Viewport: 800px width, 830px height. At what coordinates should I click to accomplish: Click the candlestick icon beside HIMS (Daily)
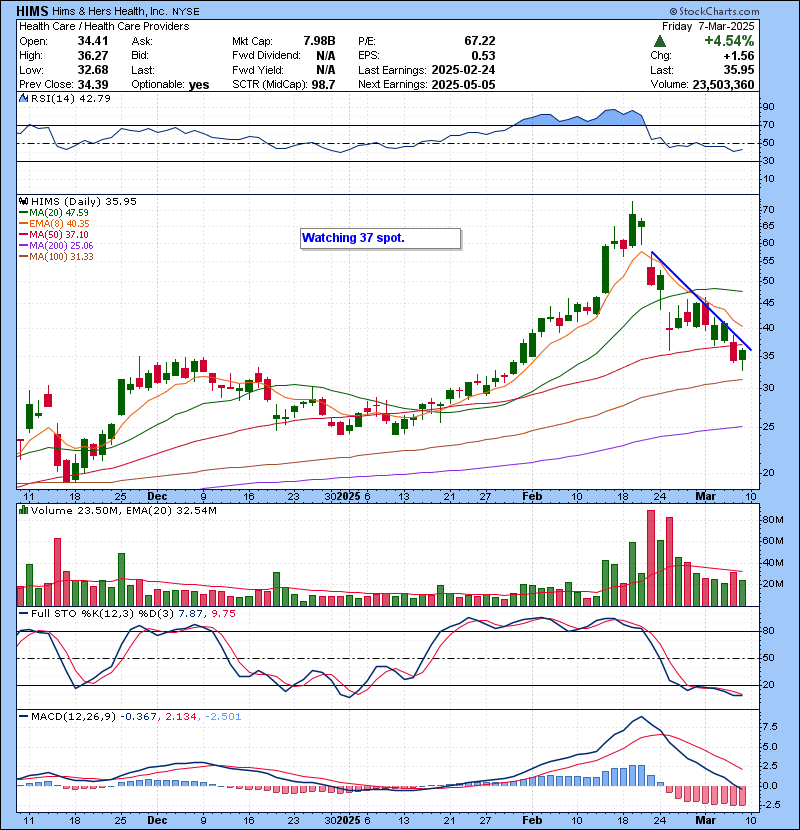coord(23,201)
